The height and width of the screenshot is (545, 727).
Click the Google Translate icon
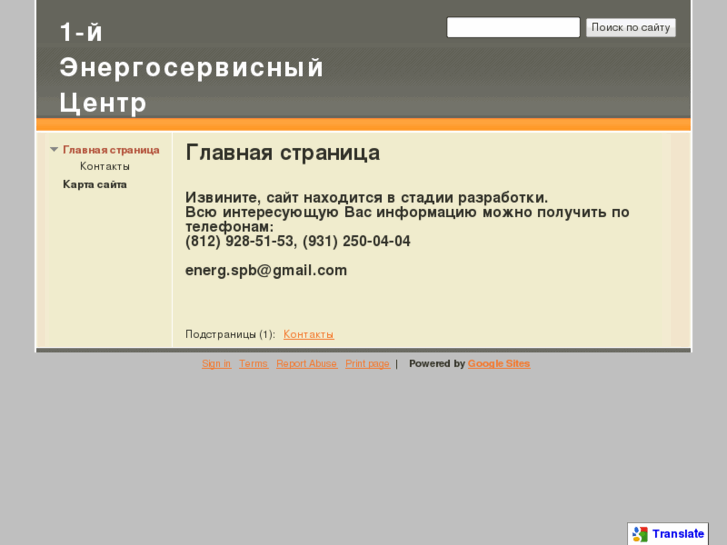click(640, 534)
